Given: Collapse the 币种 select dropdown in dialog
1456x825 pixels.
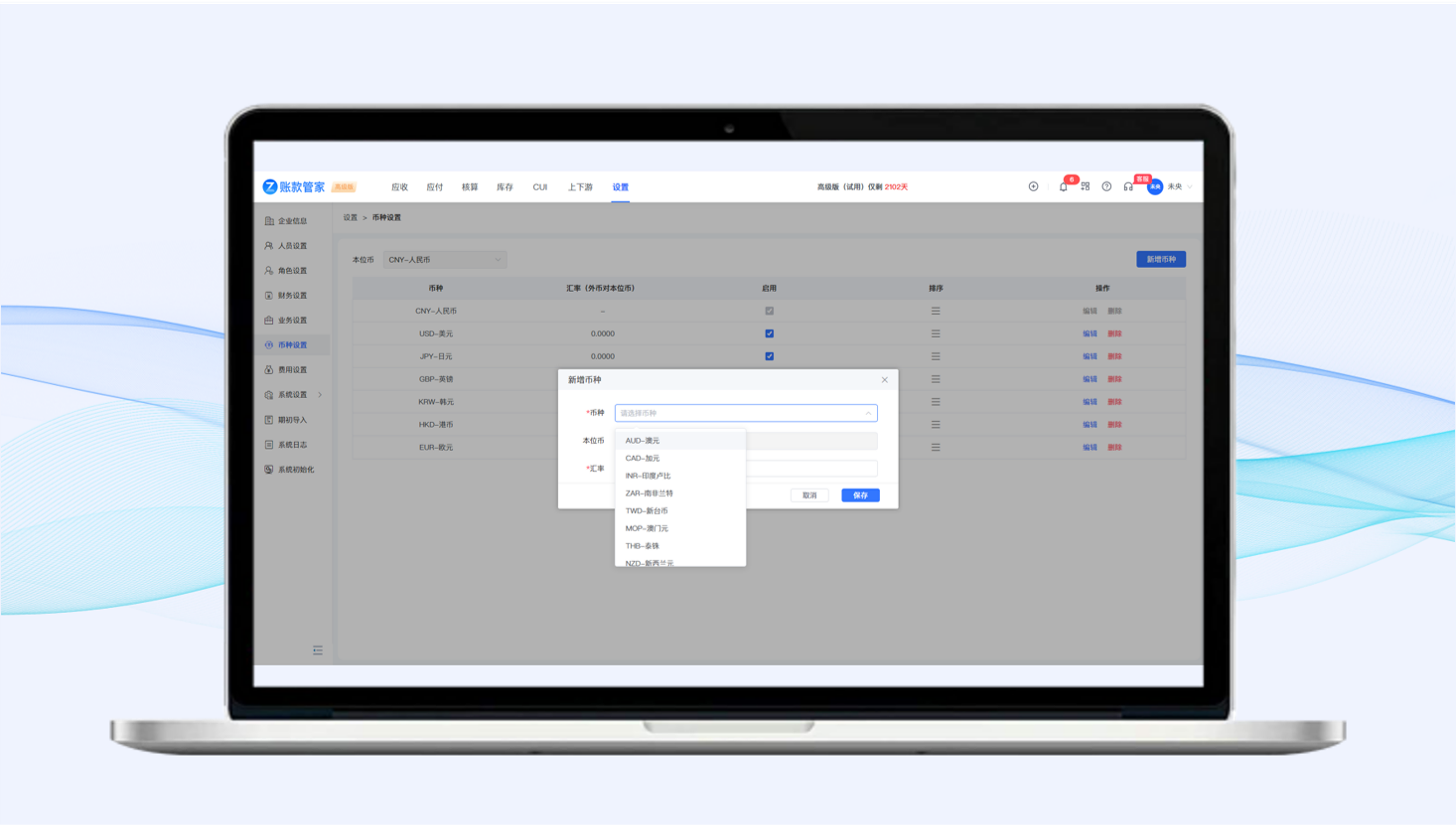Looking at the screenshot, I should (x=867, y=413).
